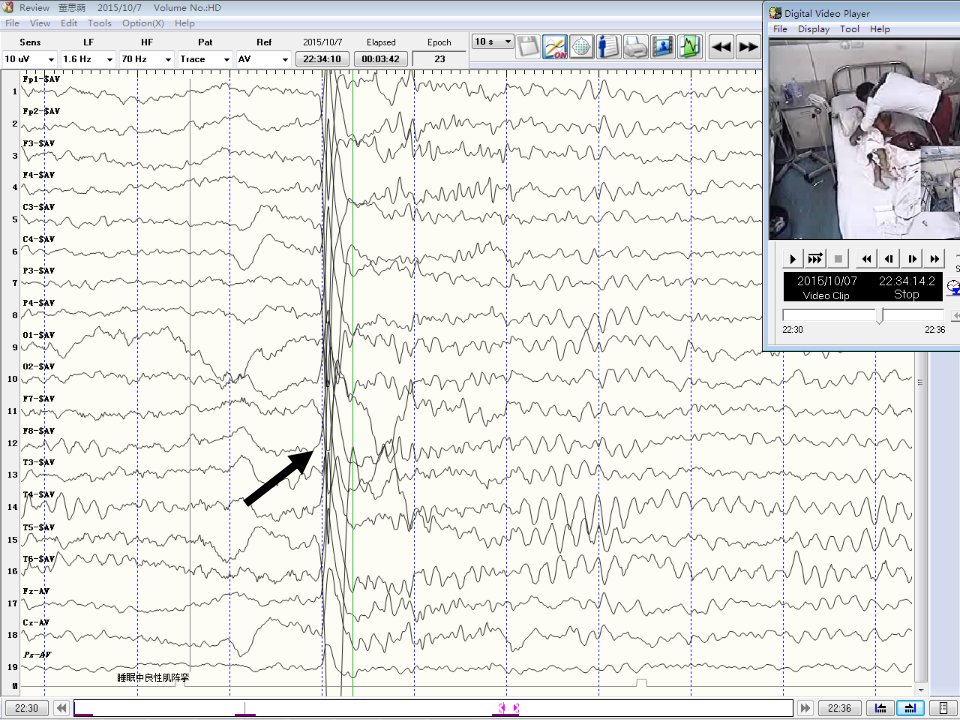
Task: Click the Fp1-$AV channel label
Action: 41,79
